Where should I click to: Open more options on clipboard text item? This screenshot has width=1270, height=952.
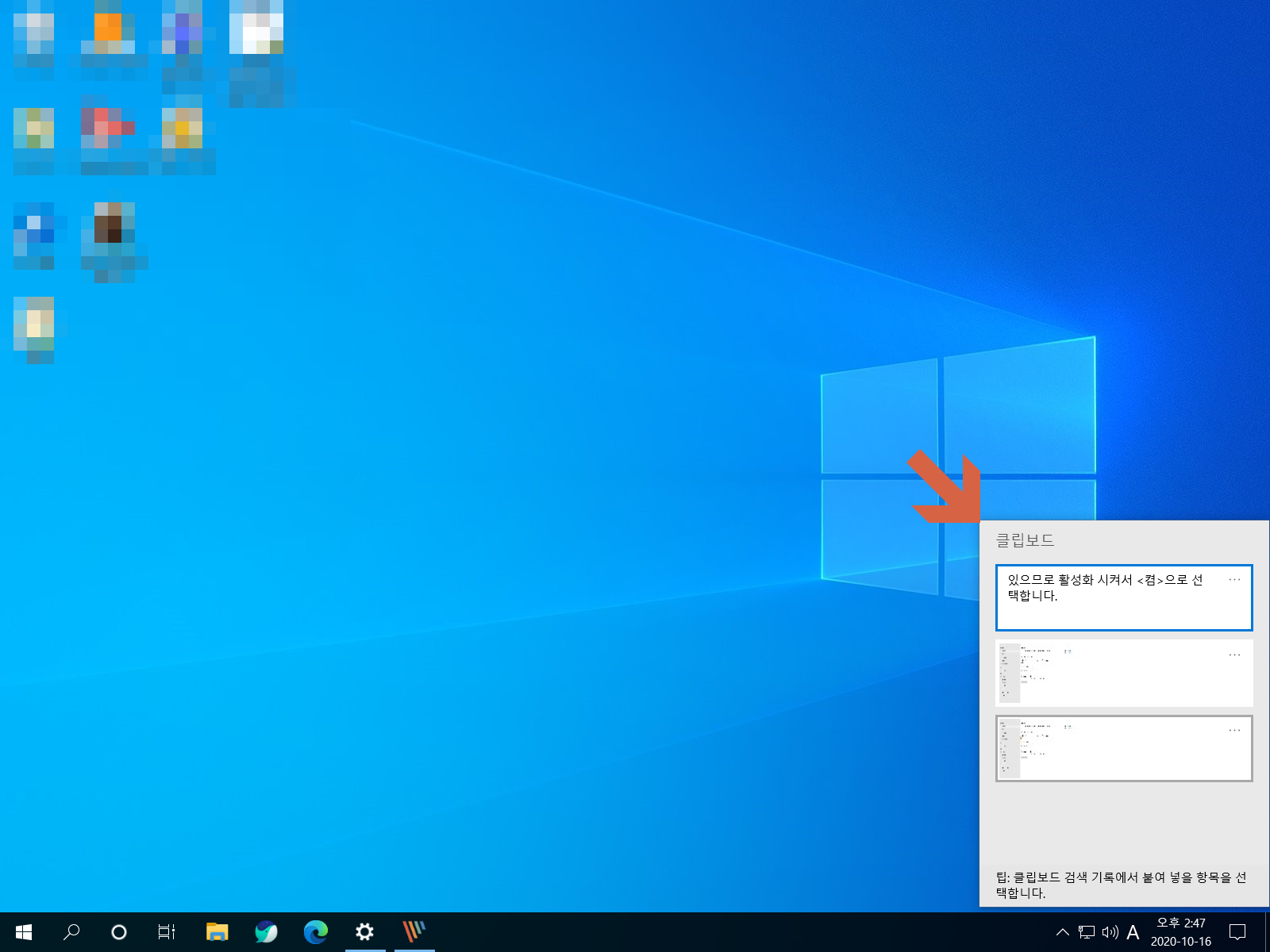point(1234,579)
